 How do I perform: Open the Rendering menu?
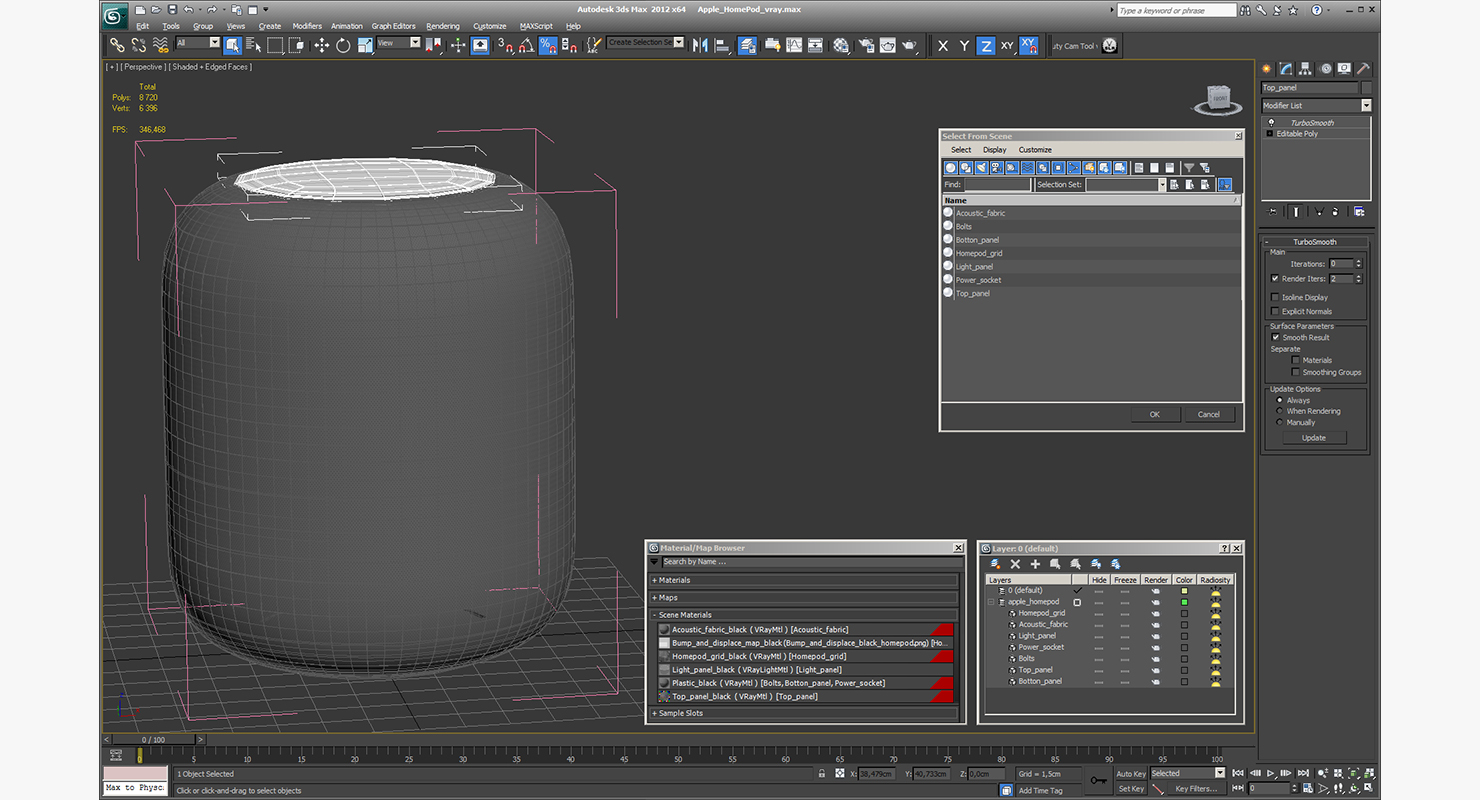pyautogui.click(x=442, y=26)
